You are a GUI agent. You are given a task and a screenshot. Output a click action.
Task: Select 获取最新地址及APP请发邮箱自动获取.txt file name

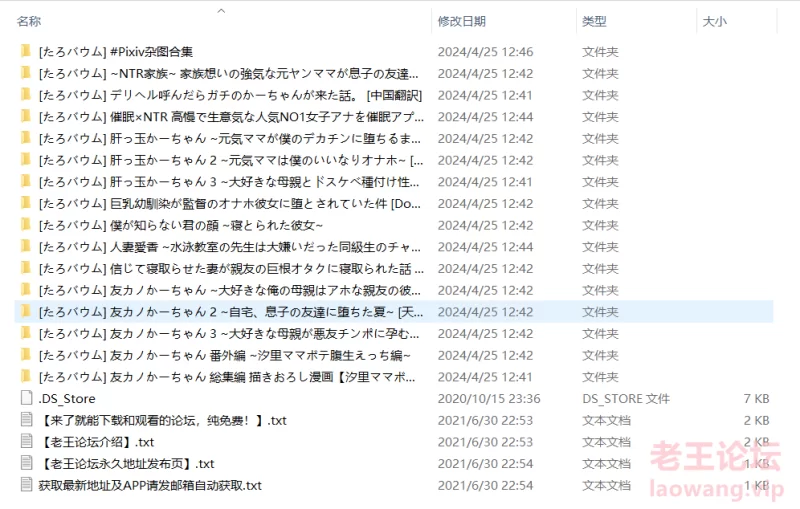(x=150, y=485)
